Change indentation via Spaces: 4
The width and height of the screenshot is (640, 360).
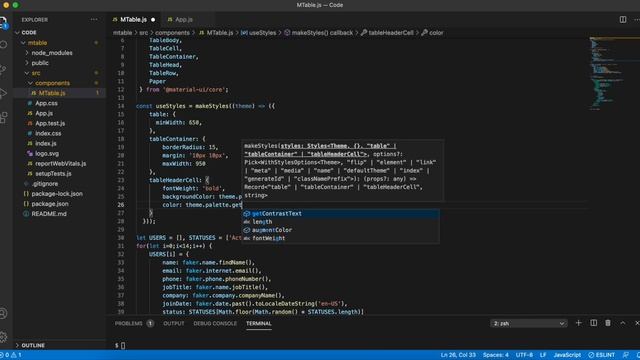pyautogui.click(x=496, y=355)
